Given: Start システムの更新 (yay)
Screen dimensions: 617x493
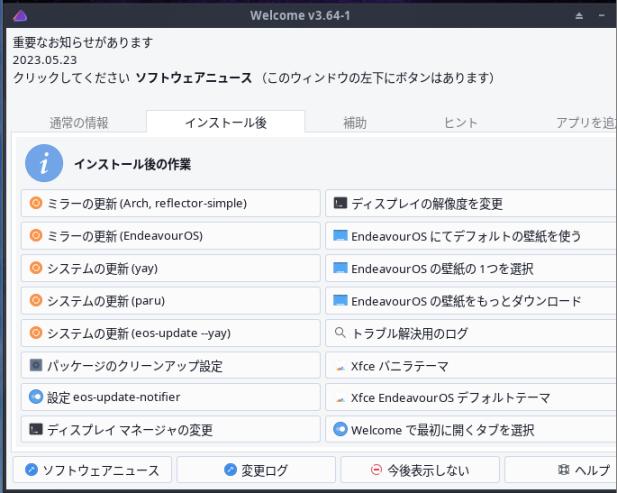Looking at the screenshot, I should 171,268.
